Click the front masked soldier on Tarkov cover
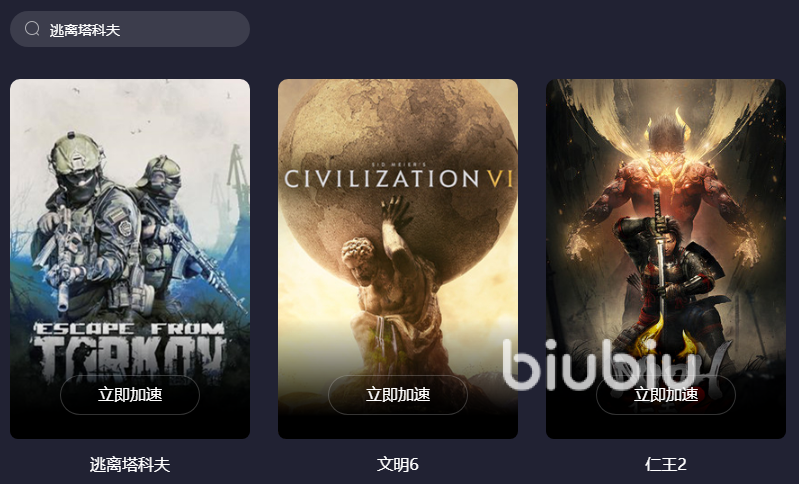The width and height of the screenshot is (799, 484). click(89, 224)
